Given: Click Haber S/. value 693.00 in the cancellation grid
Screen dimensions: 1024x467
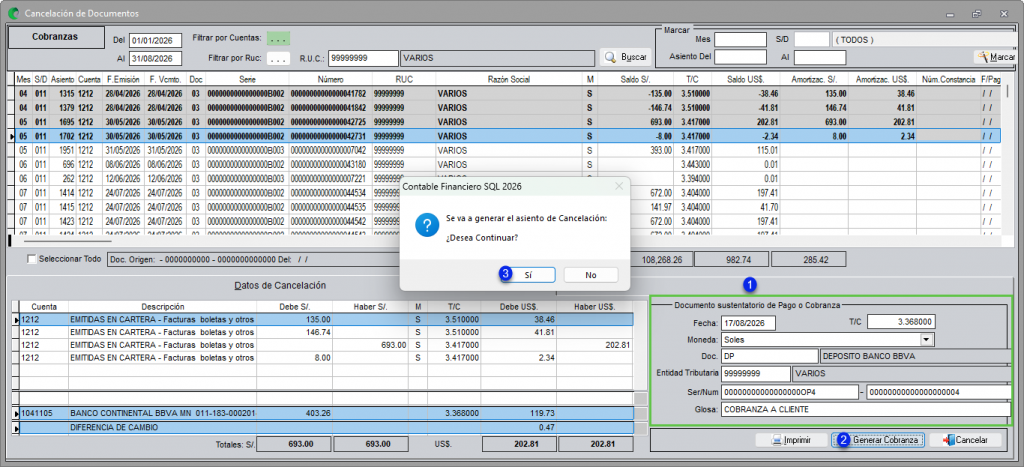Looking at the screenshot, I should [x=395, y=345].
